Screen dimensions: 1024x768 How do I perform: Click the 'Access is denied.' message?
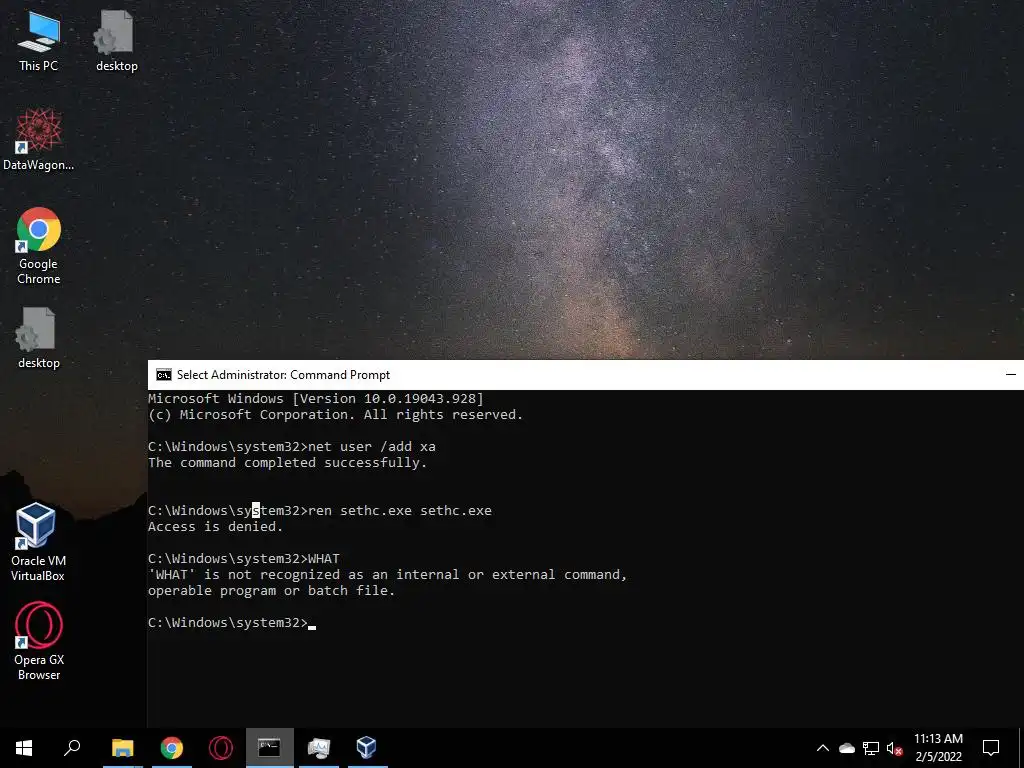click(216, 527)
